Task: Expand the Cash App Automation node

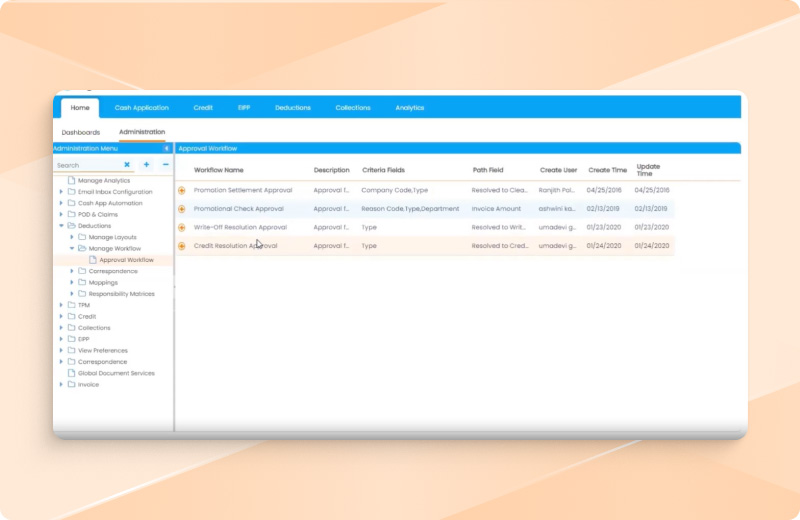Action: 61,203
